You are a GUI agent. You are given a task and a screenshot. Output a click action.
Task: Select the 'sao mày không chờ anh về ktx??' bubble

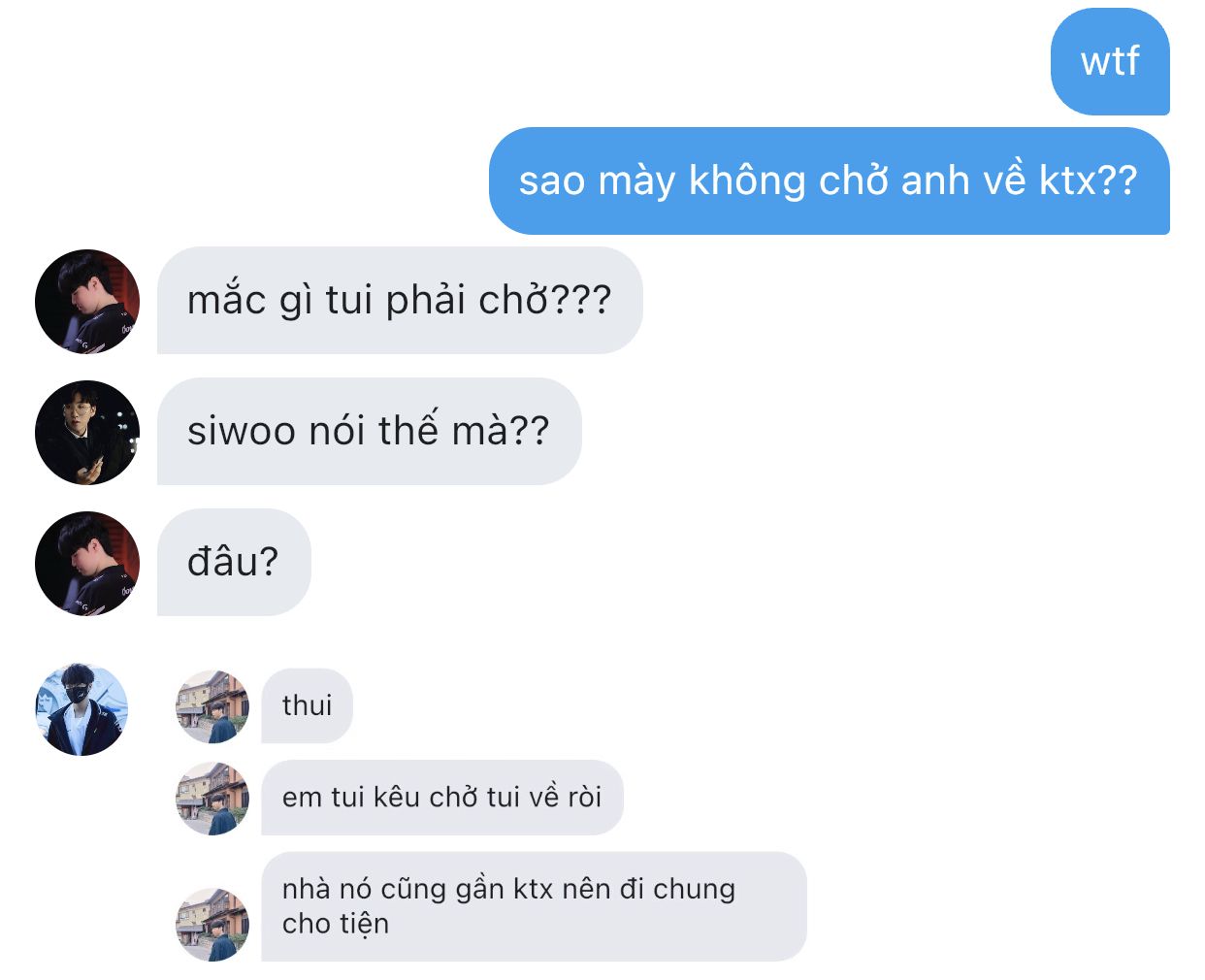829,180
